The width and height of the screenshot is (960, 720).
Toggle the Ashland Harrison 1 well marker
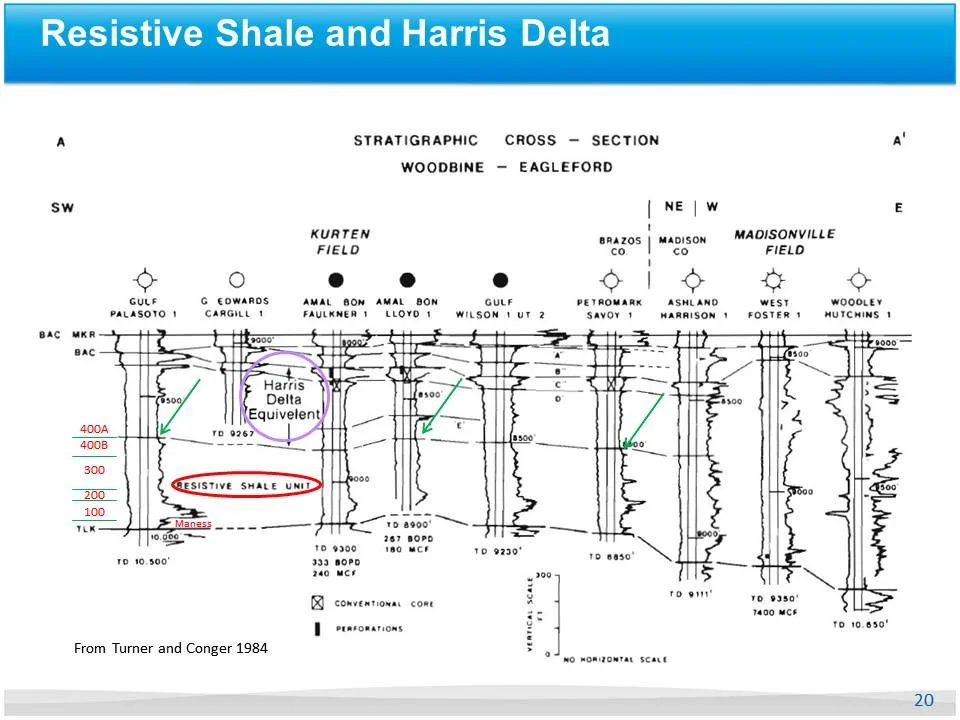[x=693, y=278]
